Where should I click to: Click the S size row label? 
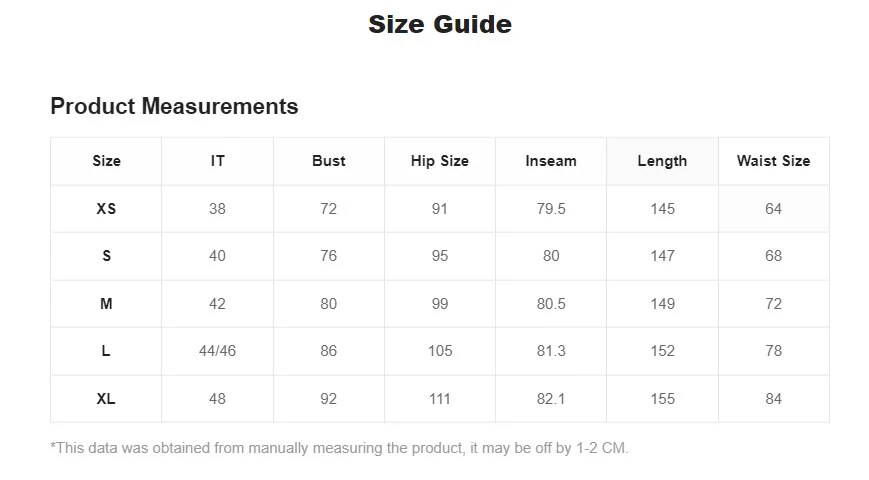[106, 256]
